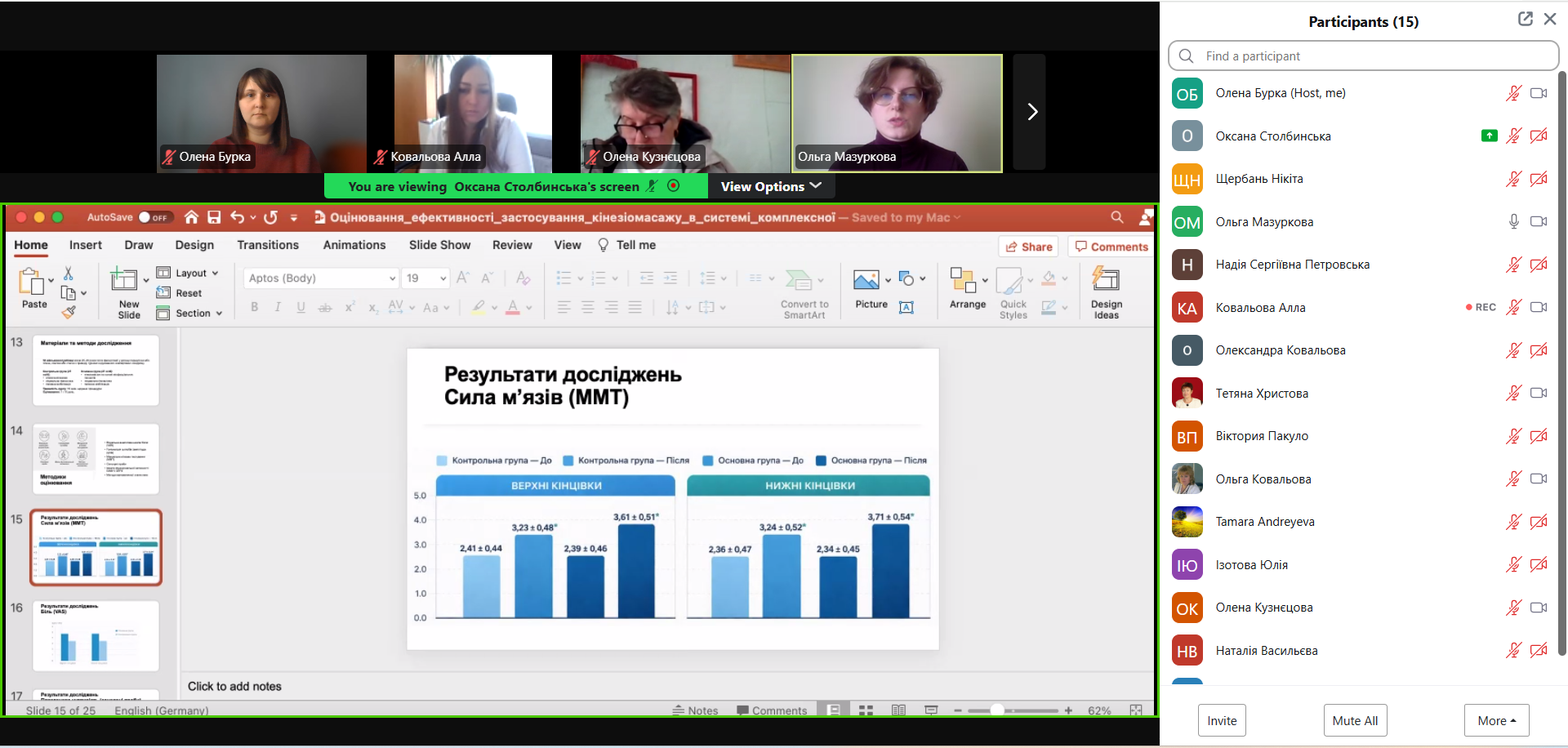Open Design Ideas pane
Screen dimensions: 1568x748
point(1106,282)
